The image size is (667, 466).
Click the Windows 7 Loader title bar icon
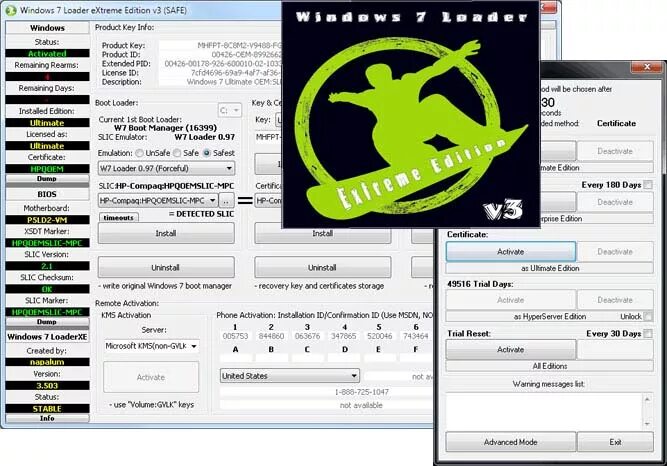[11, 10]
